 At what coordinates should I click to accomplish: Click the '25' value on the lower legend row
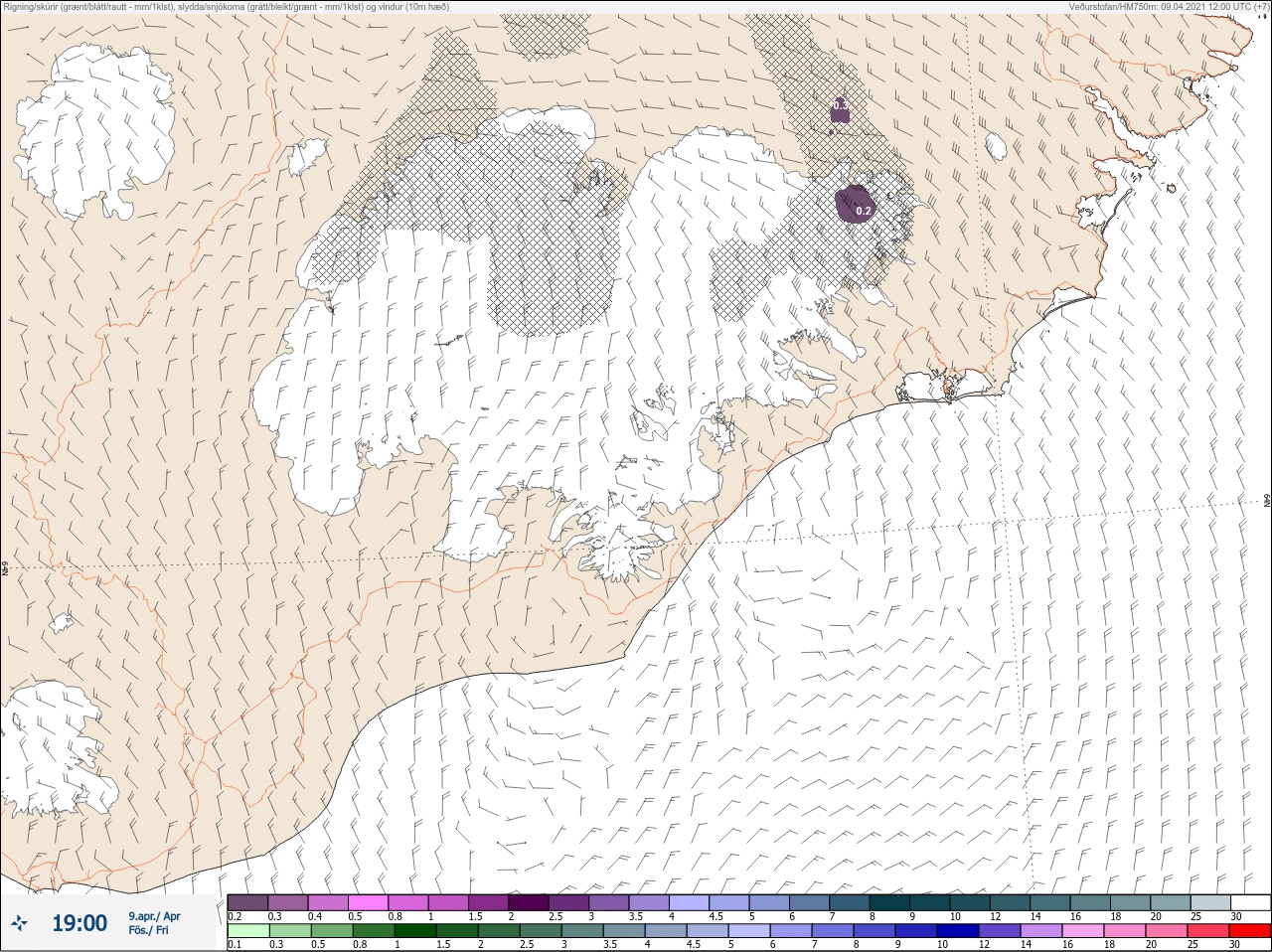click(1193, 945)
